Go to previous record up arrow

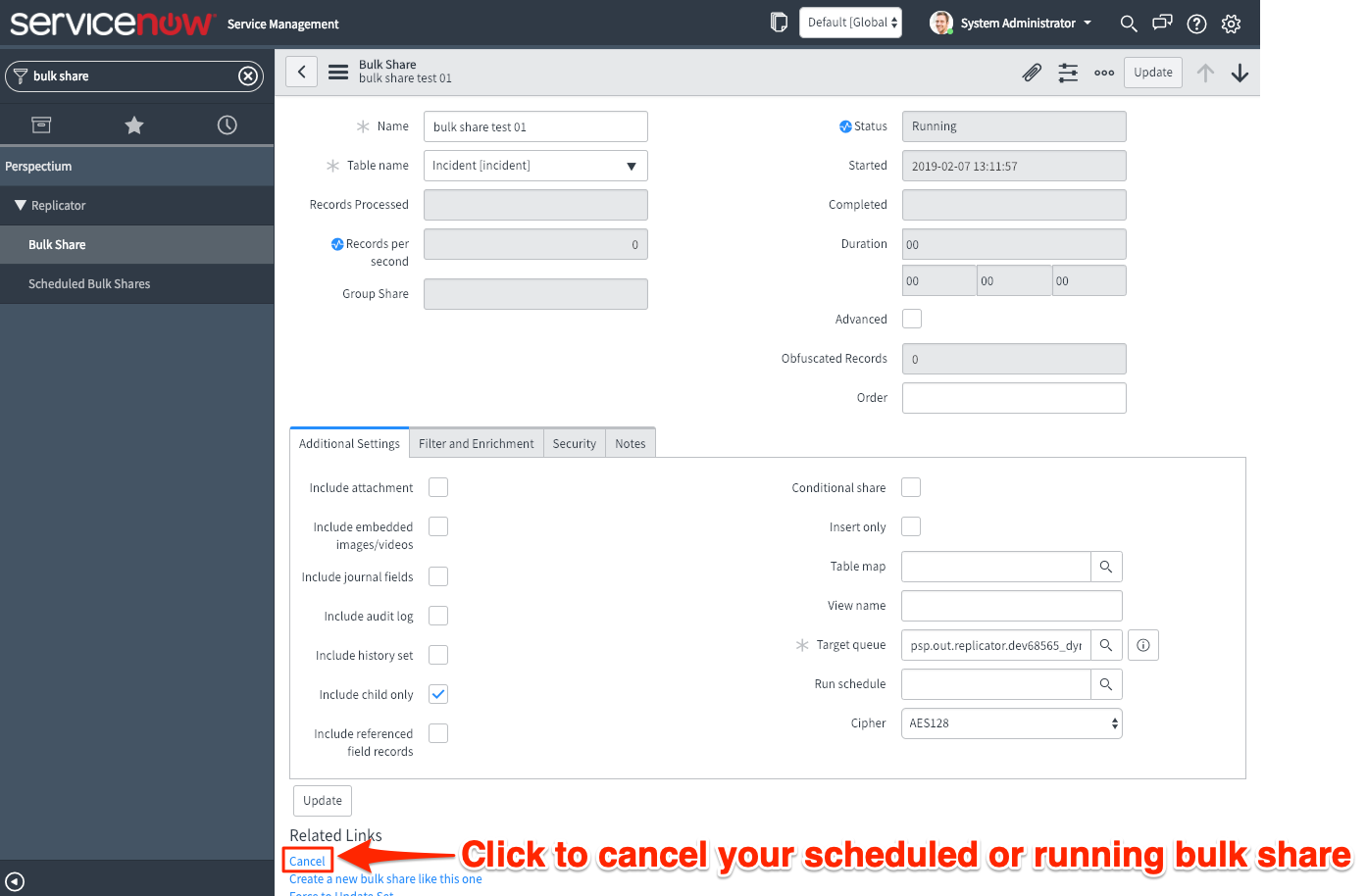click(x=1205, y=73)
